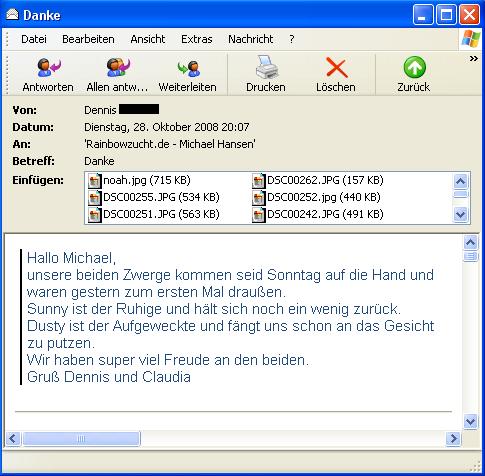Viewport: 485px width, 476px height.
Task: Click the horizontal scrollbar thumb in the message body
Action: 81,439
